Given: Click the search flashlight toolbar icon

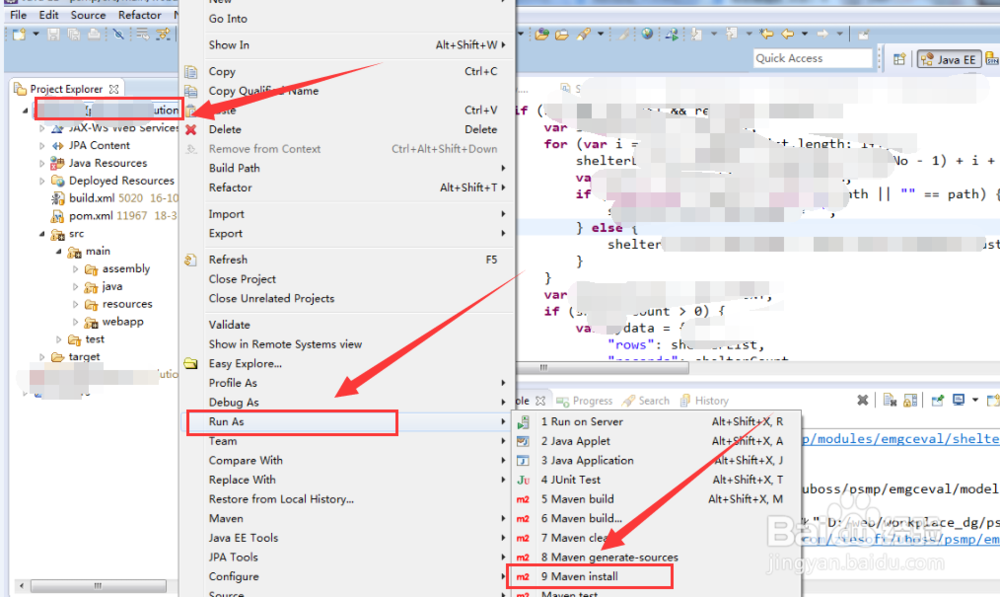Looking at the screenshot, I should [584, 34].
